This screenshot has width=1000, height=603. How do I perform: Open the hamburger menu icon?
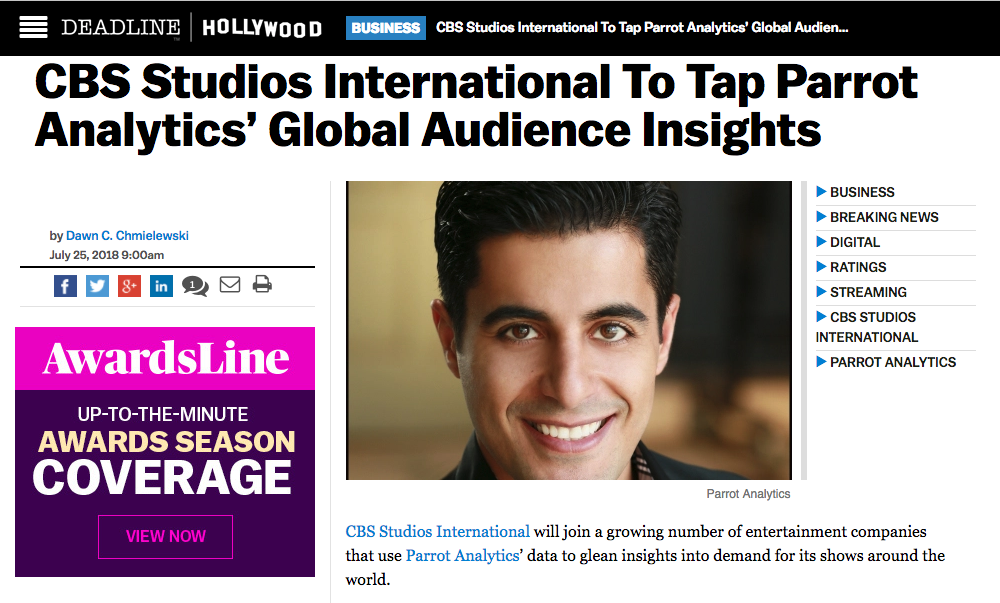tap(33, 27)
